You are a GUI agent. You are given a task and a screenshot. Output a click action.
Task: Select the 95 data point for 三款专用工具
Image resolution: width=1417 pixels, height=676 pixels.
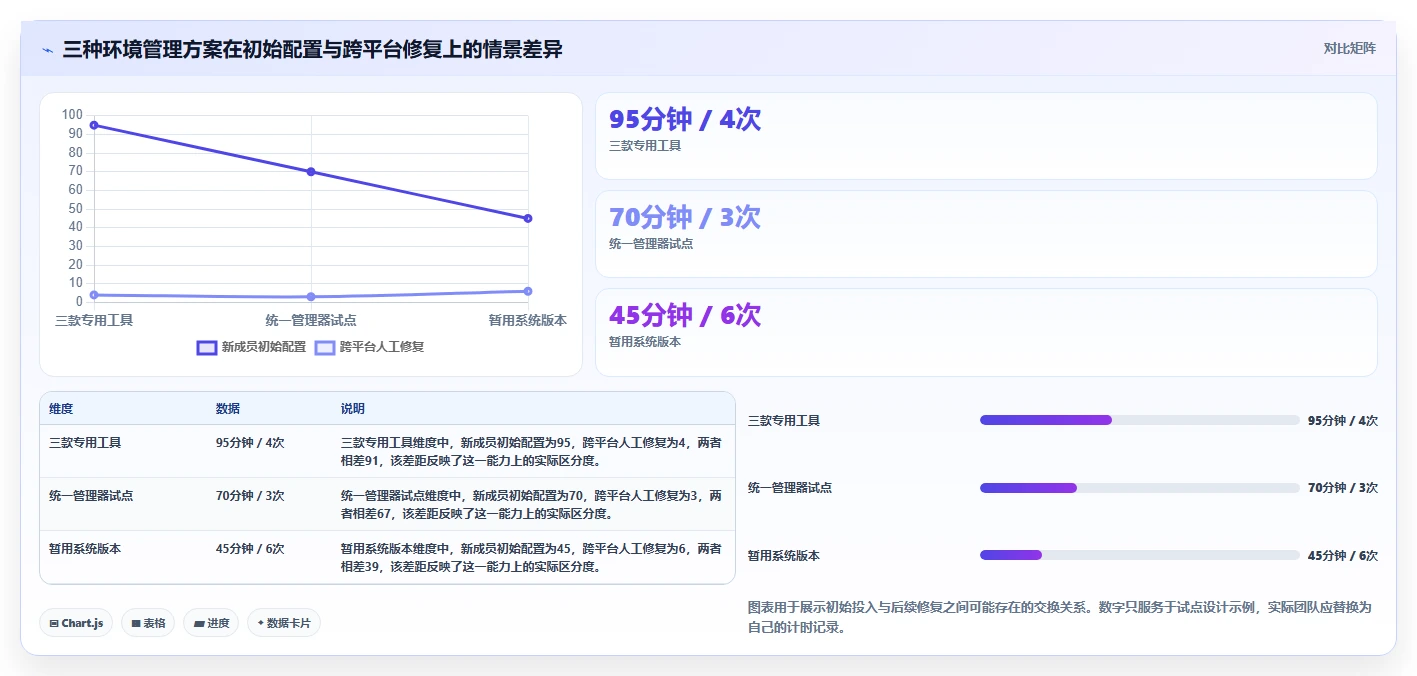click(x=94, y=125)
